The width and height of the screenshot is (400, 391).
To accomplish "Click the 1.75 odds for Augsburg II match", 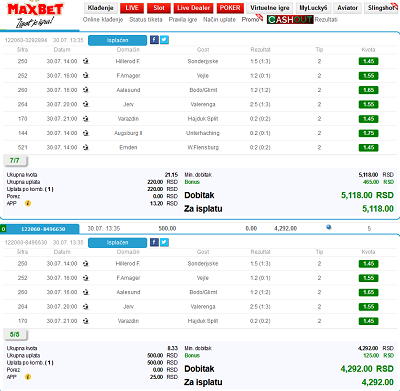I will (368, 133).
